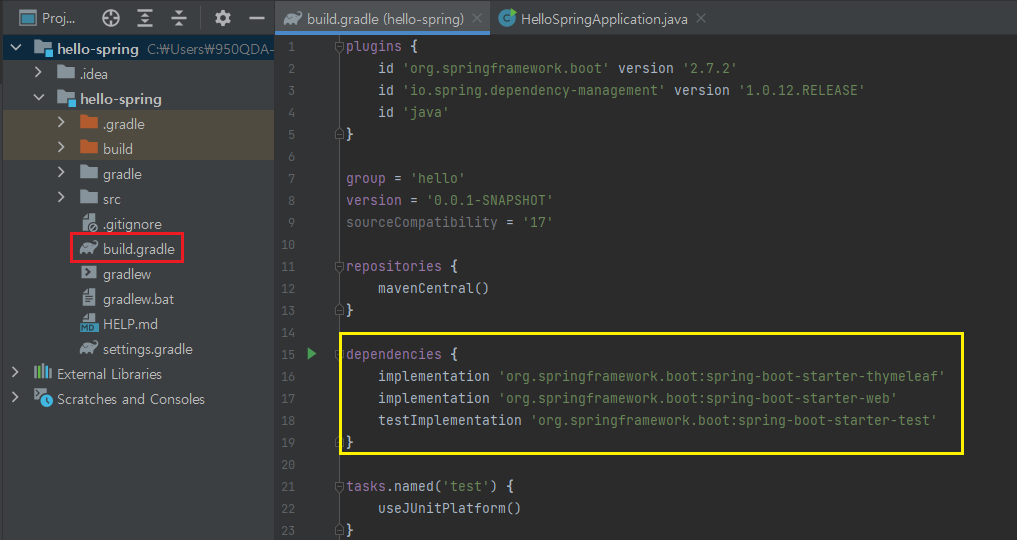The image size is (1017, 540).
Task: Expand Scratches and Consoles node
Action: tap(16, 397)
